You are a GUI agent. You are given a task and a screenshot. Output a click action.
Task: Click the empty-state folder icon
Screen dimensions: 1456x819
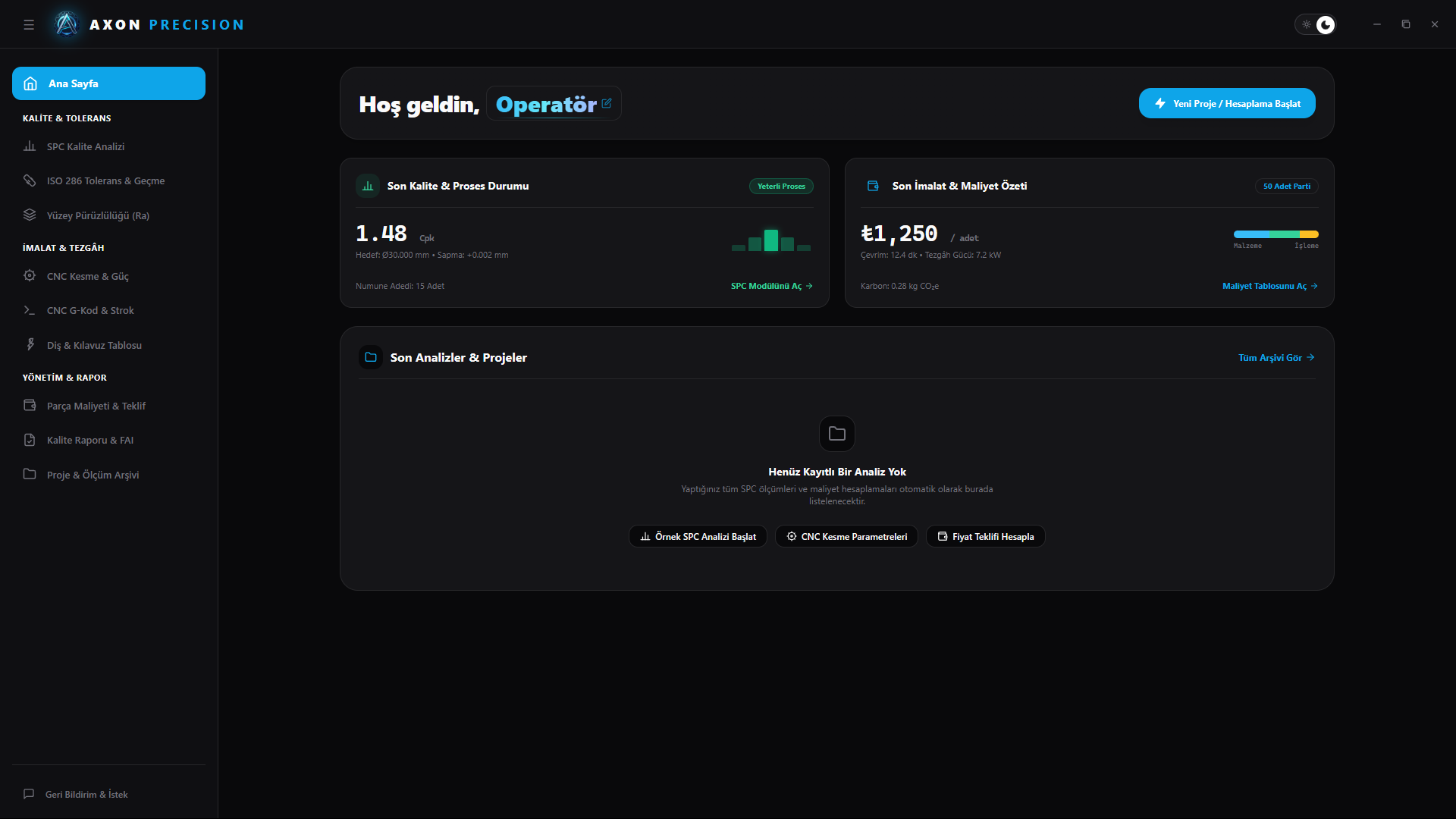pyautogui.click(x=837, y=434)
